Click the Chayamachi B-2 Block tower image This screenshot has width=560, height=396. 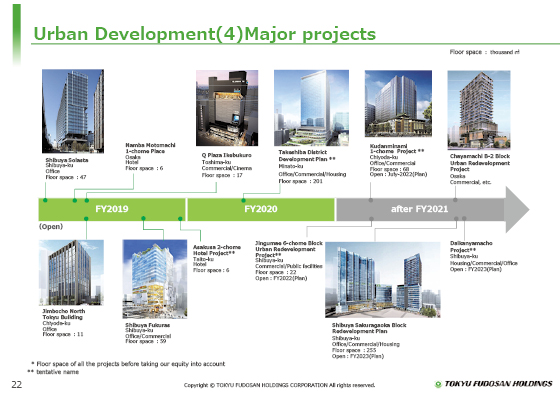pos(479,110)
